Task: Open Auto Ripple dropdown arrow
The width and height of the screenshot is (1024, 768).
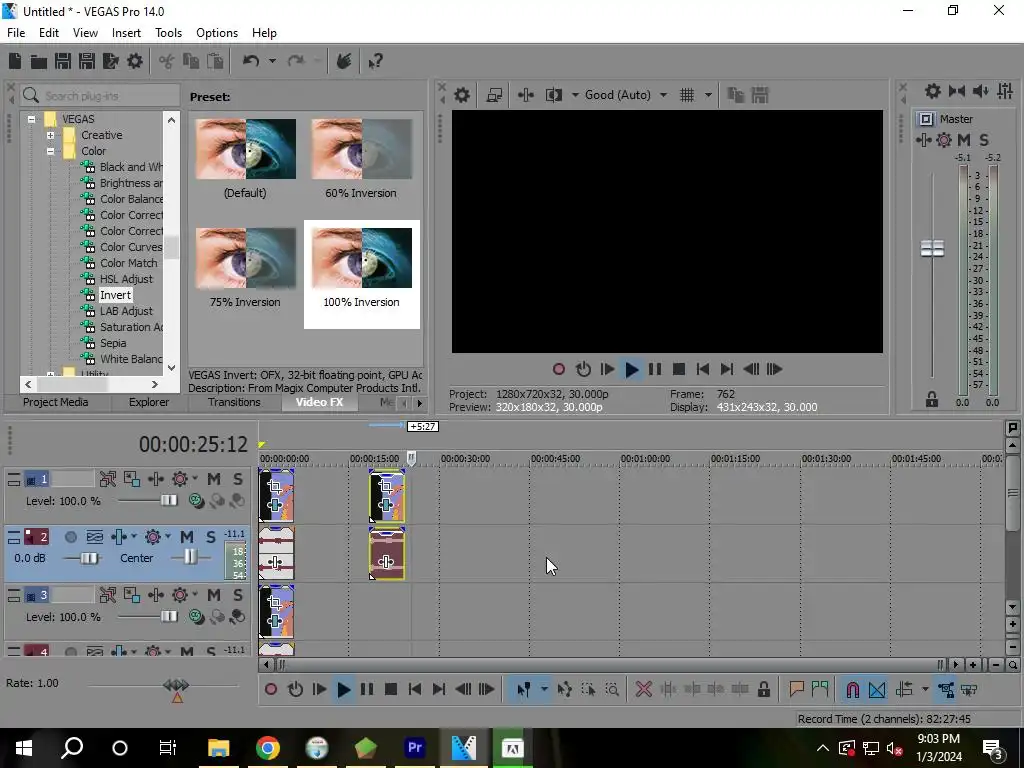Action: pyautogui.click(x=925, y=690)
